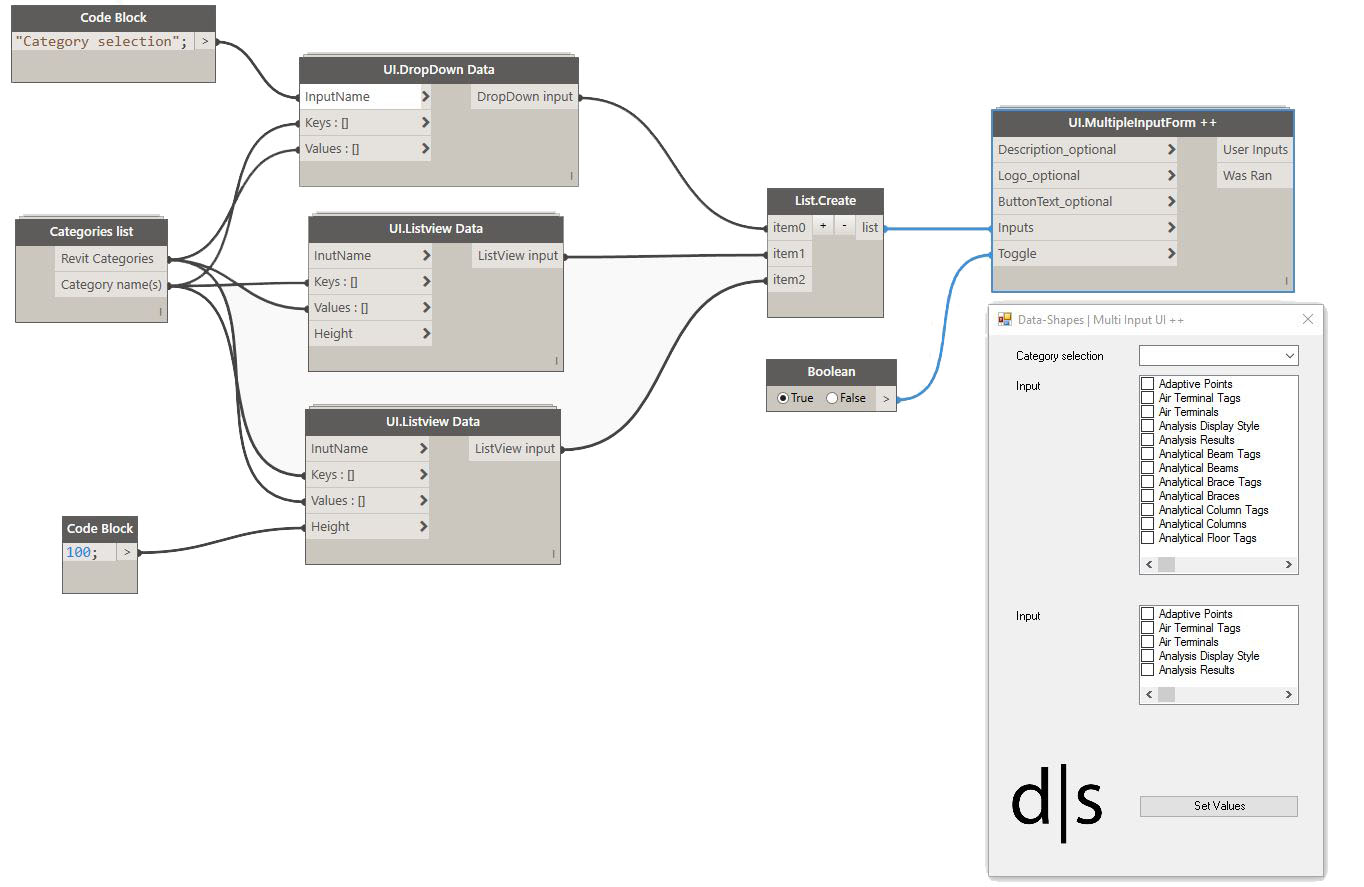Click the User Inputs output port

tap(1255, 150)
